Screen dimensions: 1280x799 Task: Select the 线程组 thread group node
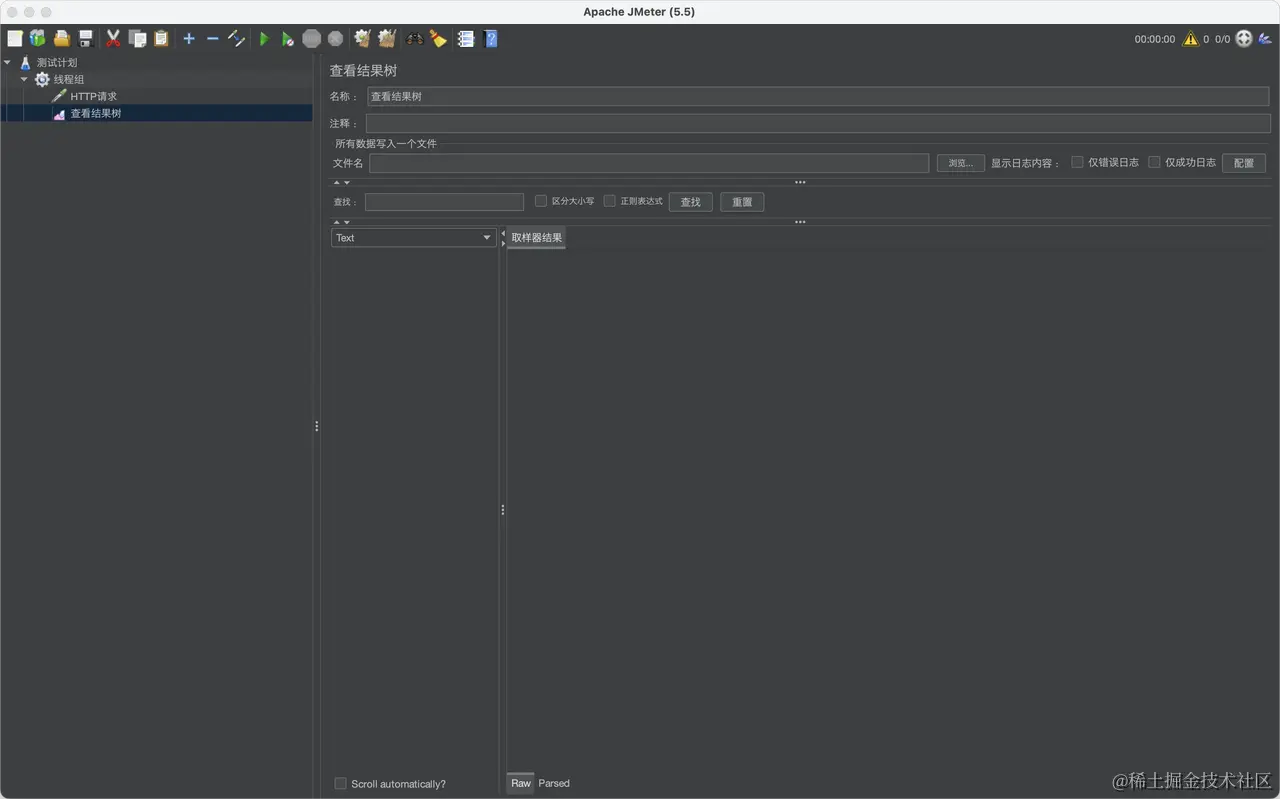coord(69,79)
